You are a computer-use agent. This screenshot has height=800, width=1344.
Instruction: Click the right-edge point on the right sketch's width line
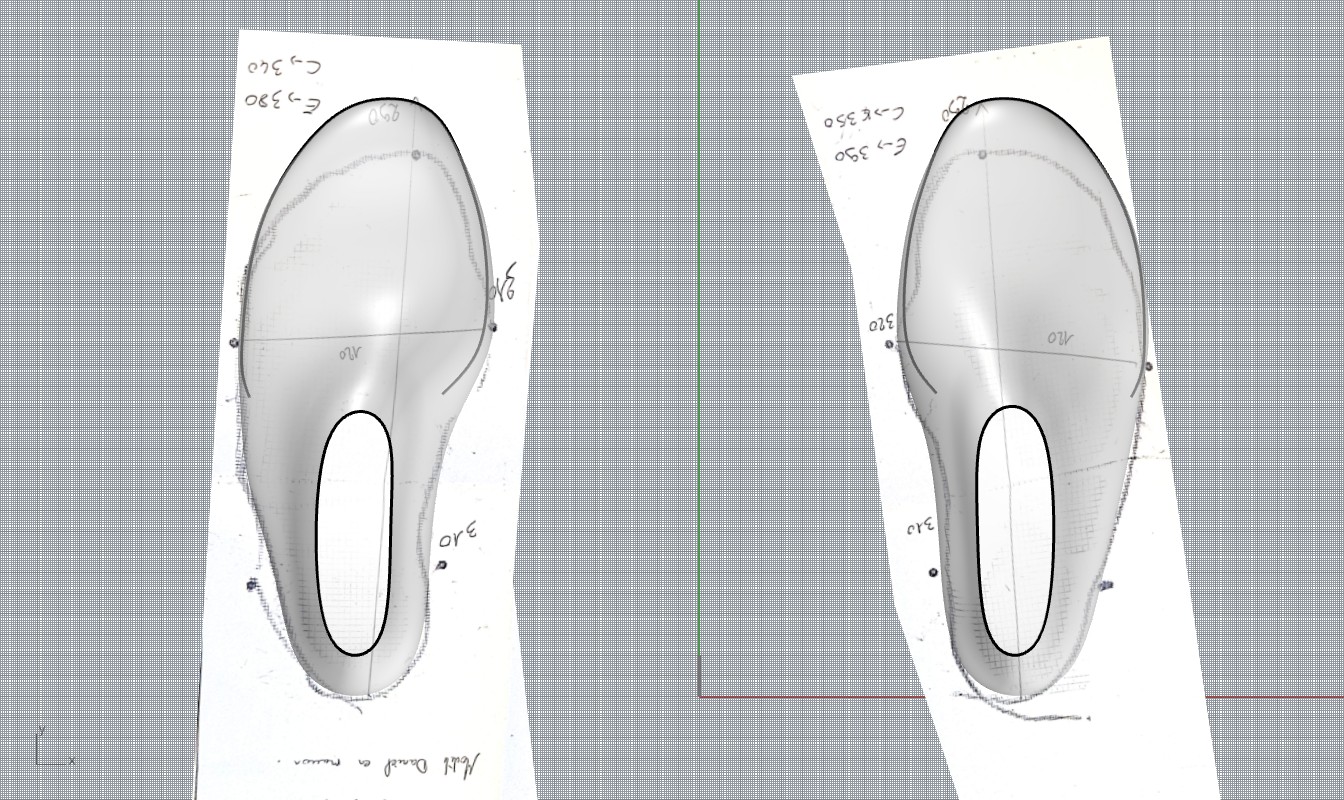(1148, 367)
